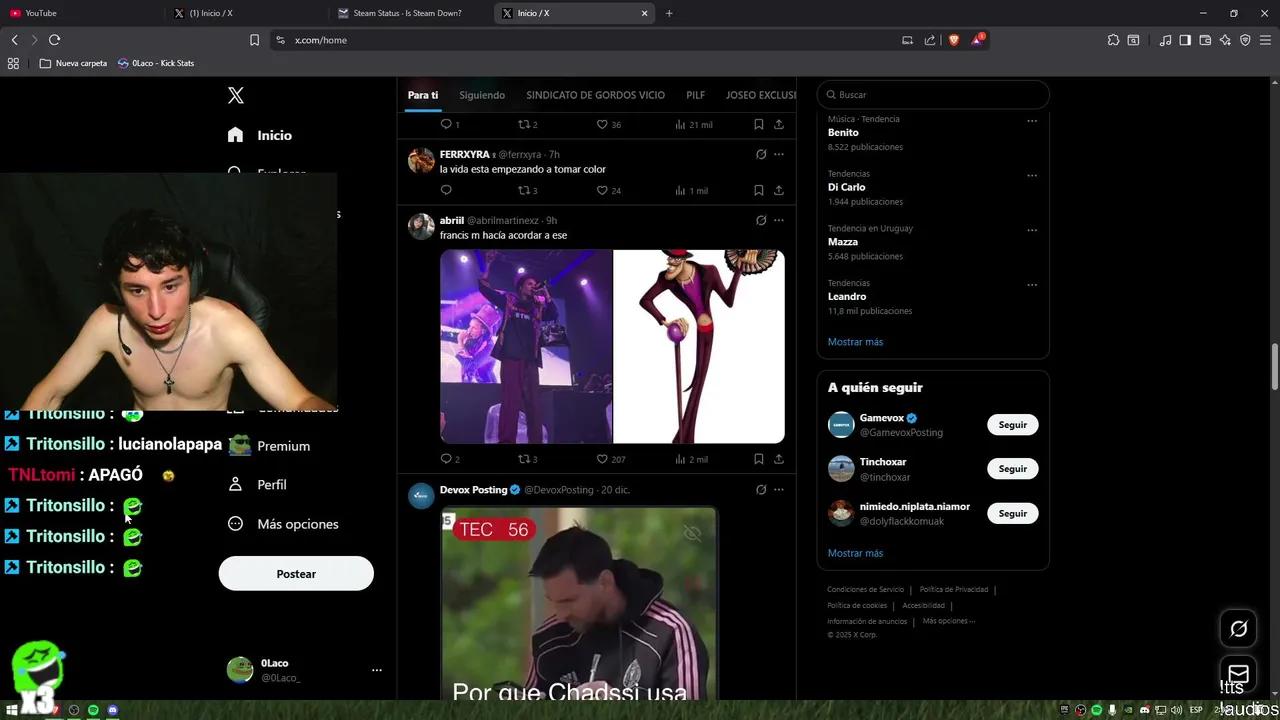The image size is (1280, 720).
Task: Open more menu on abriil's post
Action: pos(779,220)
